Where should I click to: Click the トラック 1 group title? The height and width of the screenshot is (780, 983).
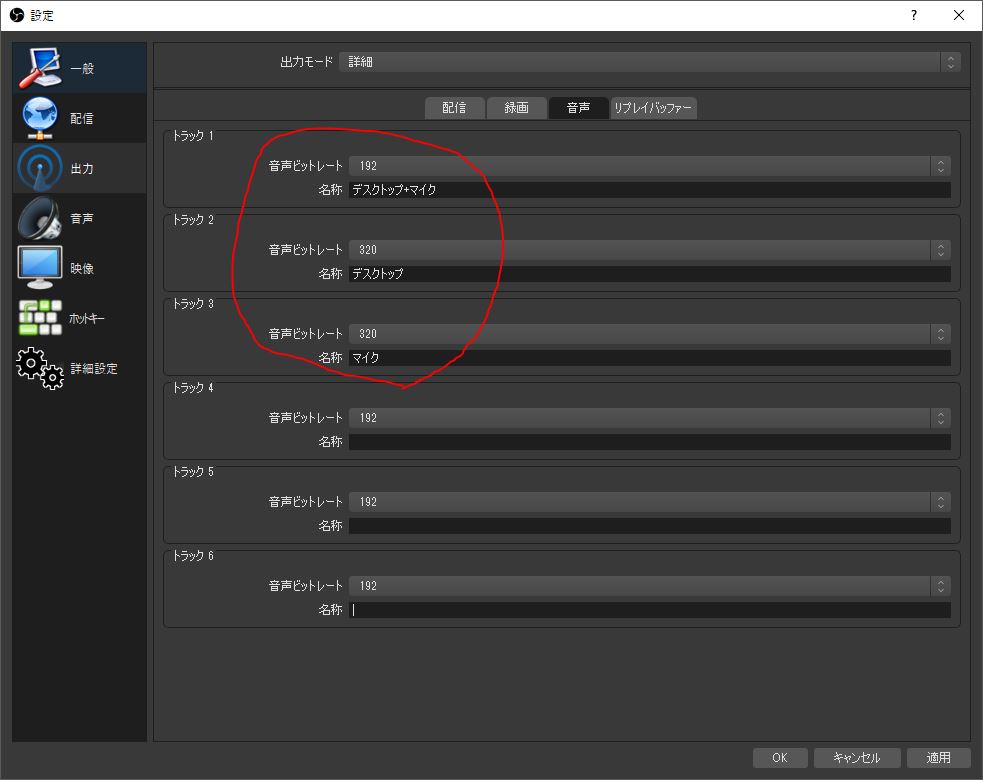click(x=193, y=135)
